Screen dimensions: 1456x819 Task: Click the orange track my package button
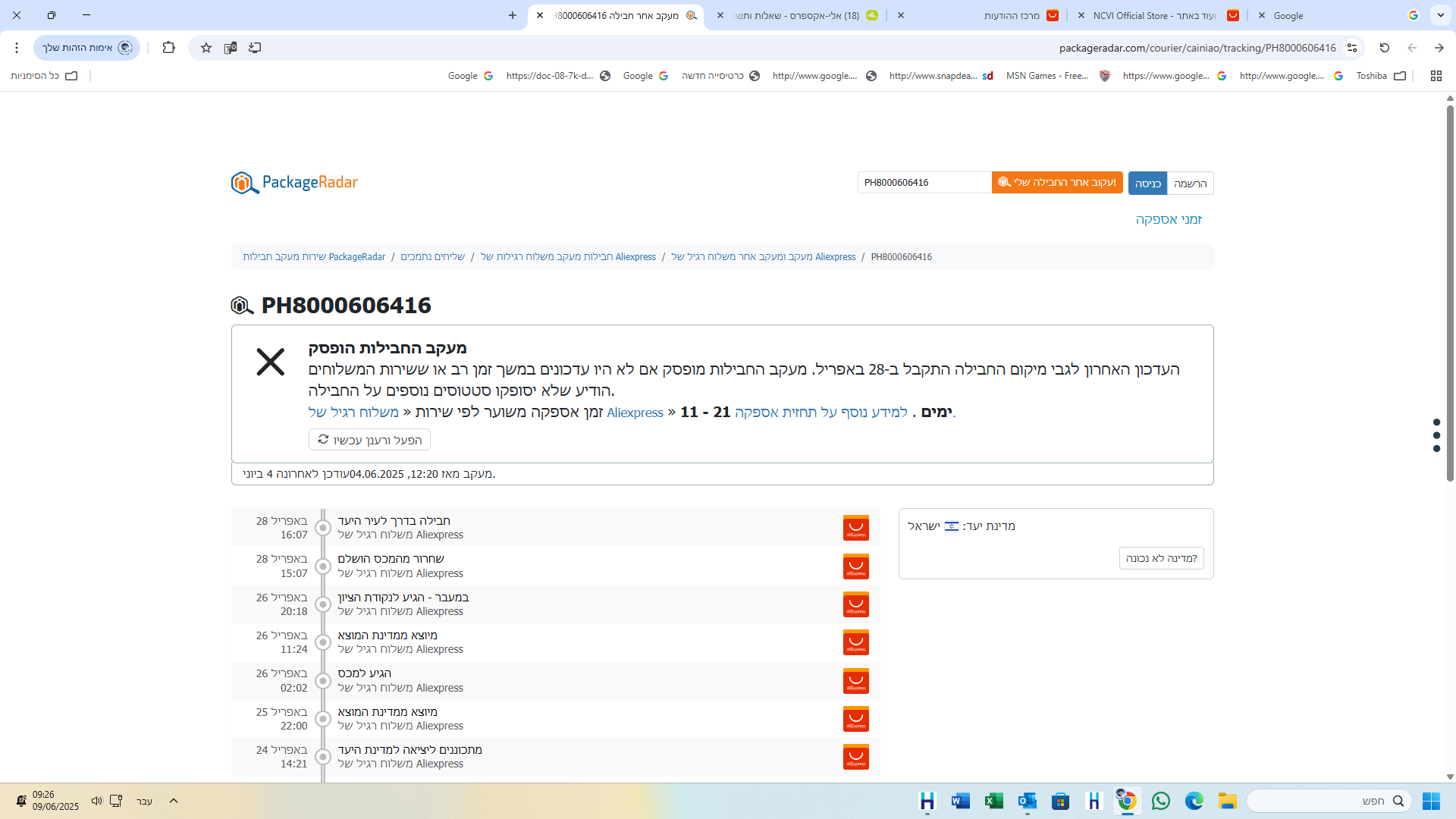[x=1056, y=183]
